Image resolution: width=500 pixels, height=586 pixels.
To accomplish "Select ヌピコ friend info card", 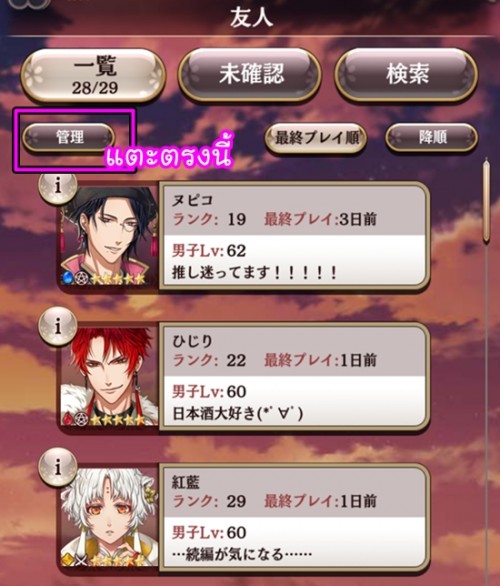I will [294, 235].
